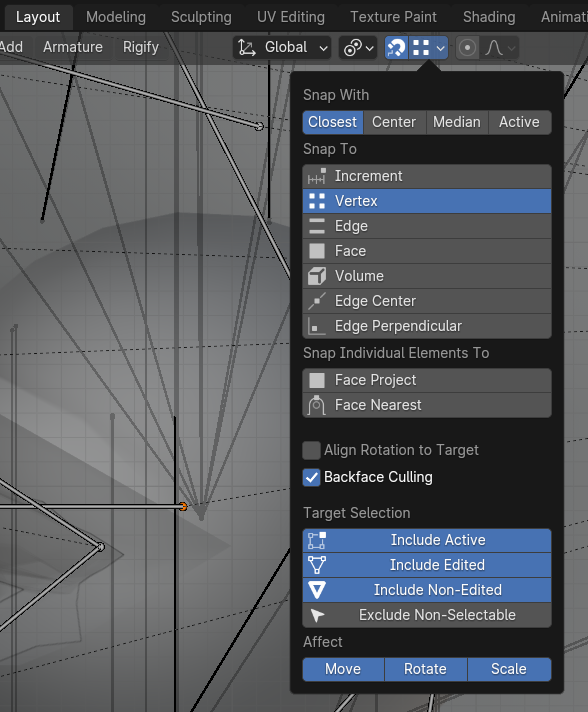Set Snap With to Median
Image resolution: width=588 pixels, height=712 pixels.
click(x=457, y=122)
